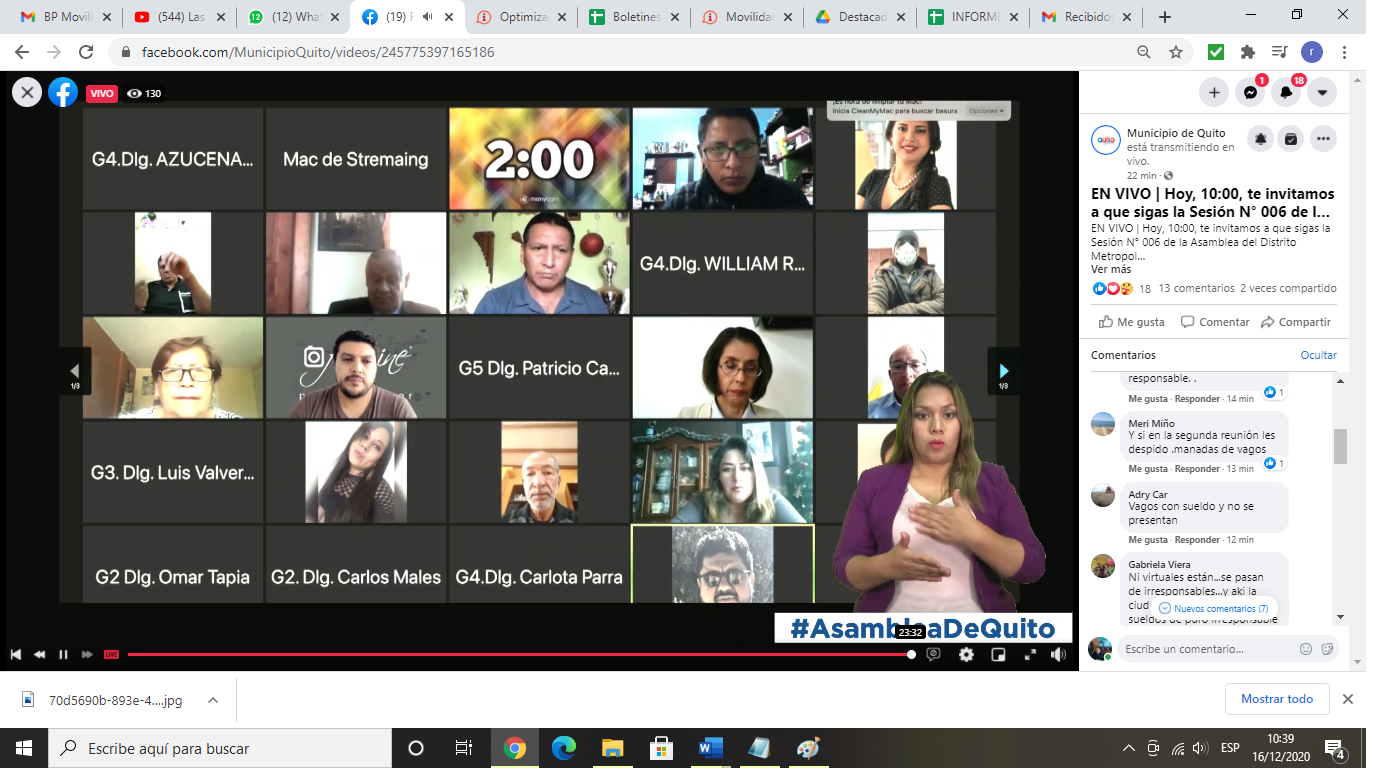Toggle live video notification bell for Municipio de Quito
This screenshot has height=774, width=1396.
tap(1261, 140)
